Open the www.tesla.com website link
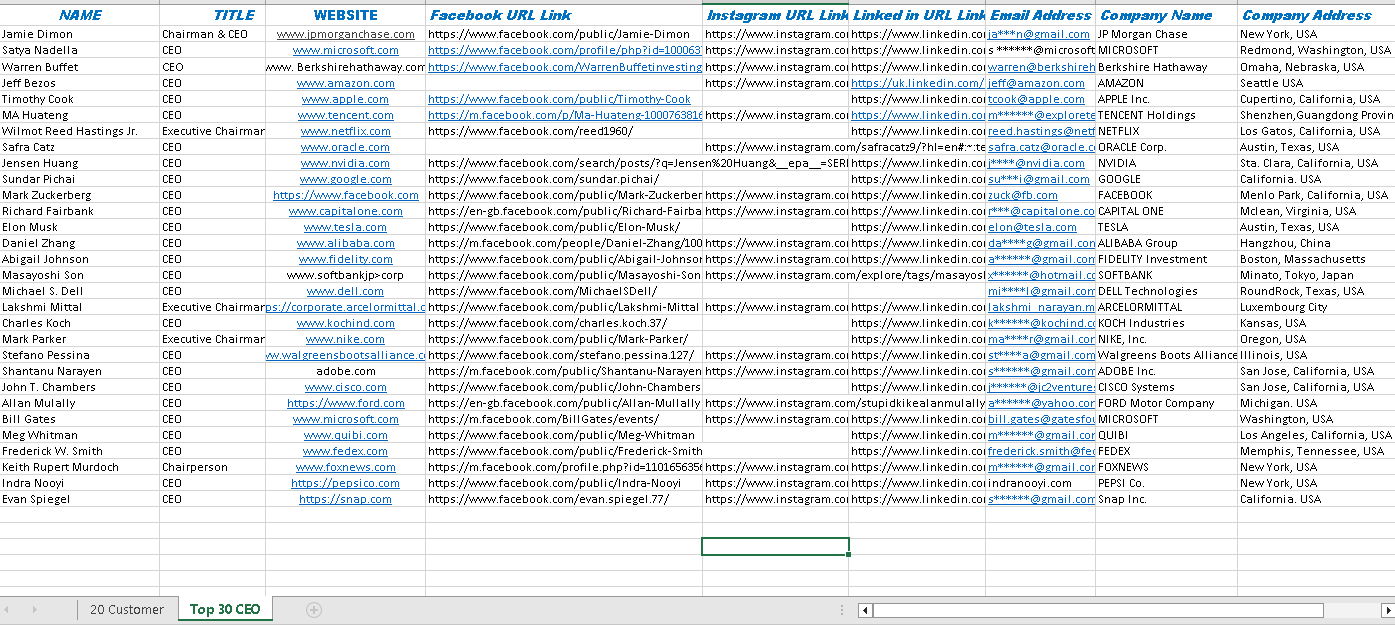 tap(346, 227)
